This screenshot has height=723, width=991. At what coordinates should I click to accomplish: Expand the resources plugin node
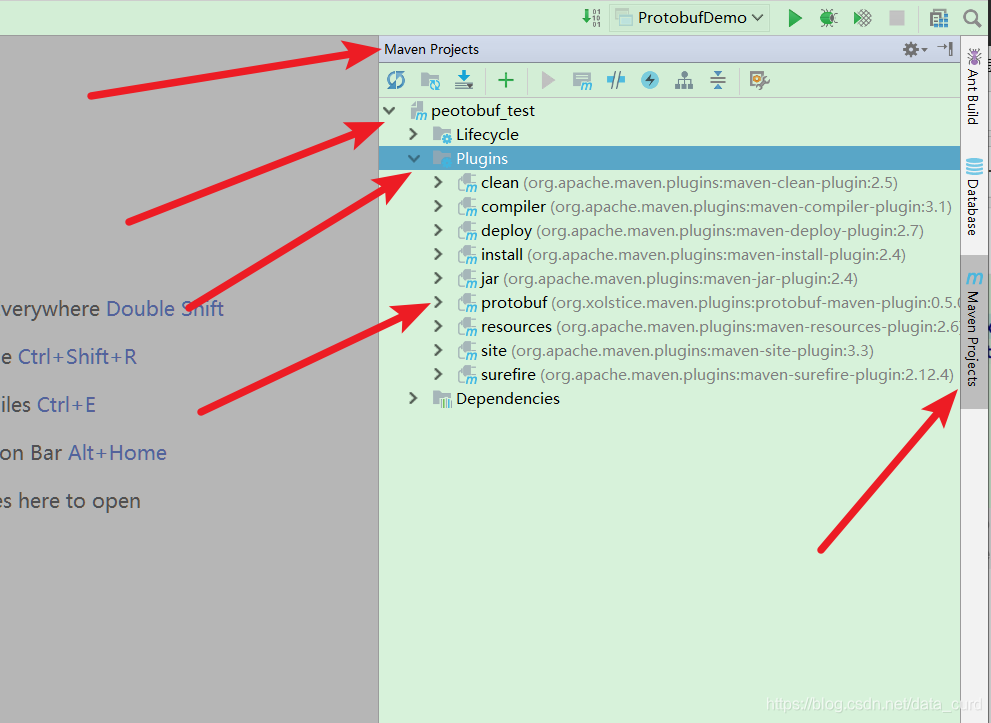pyautogui.click(x=438, y=326)
